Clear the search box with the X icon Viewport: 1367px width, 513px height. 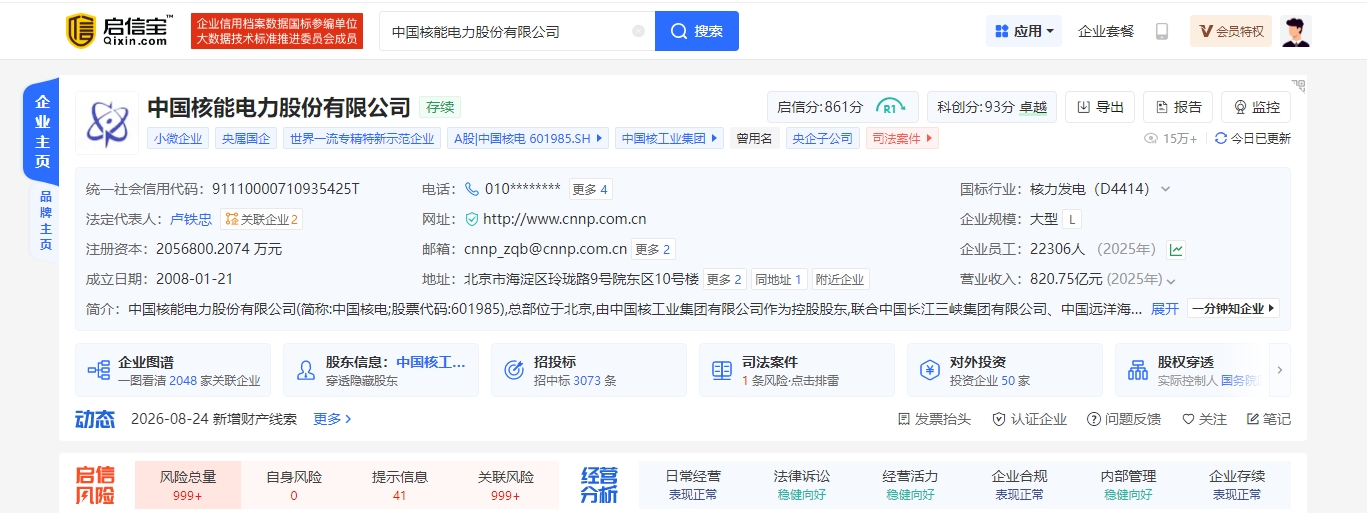click(x=638, y=31)
